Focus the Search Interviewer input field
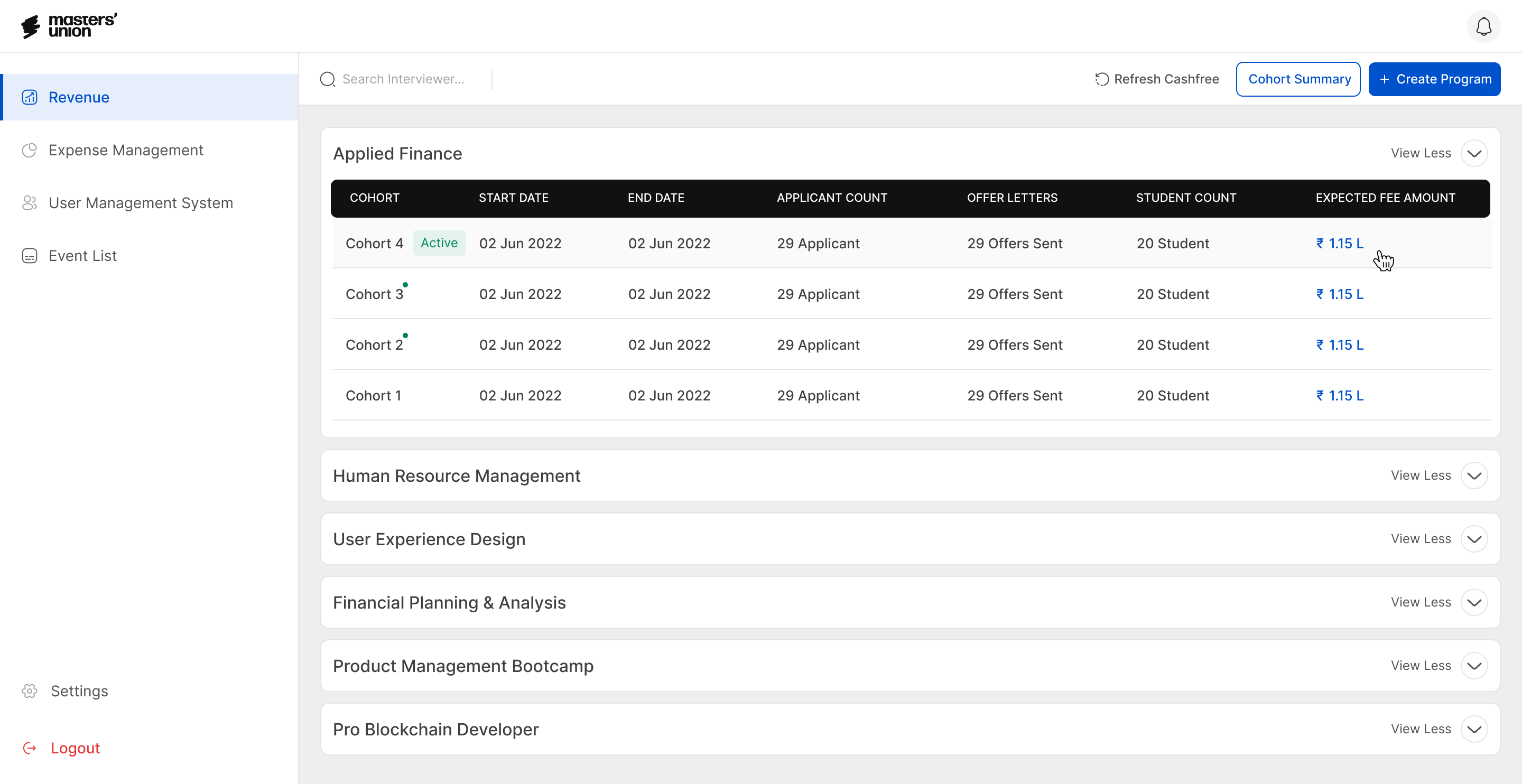Image resolution: width=1522 pixels, height=784 pixels. (407, 79)
